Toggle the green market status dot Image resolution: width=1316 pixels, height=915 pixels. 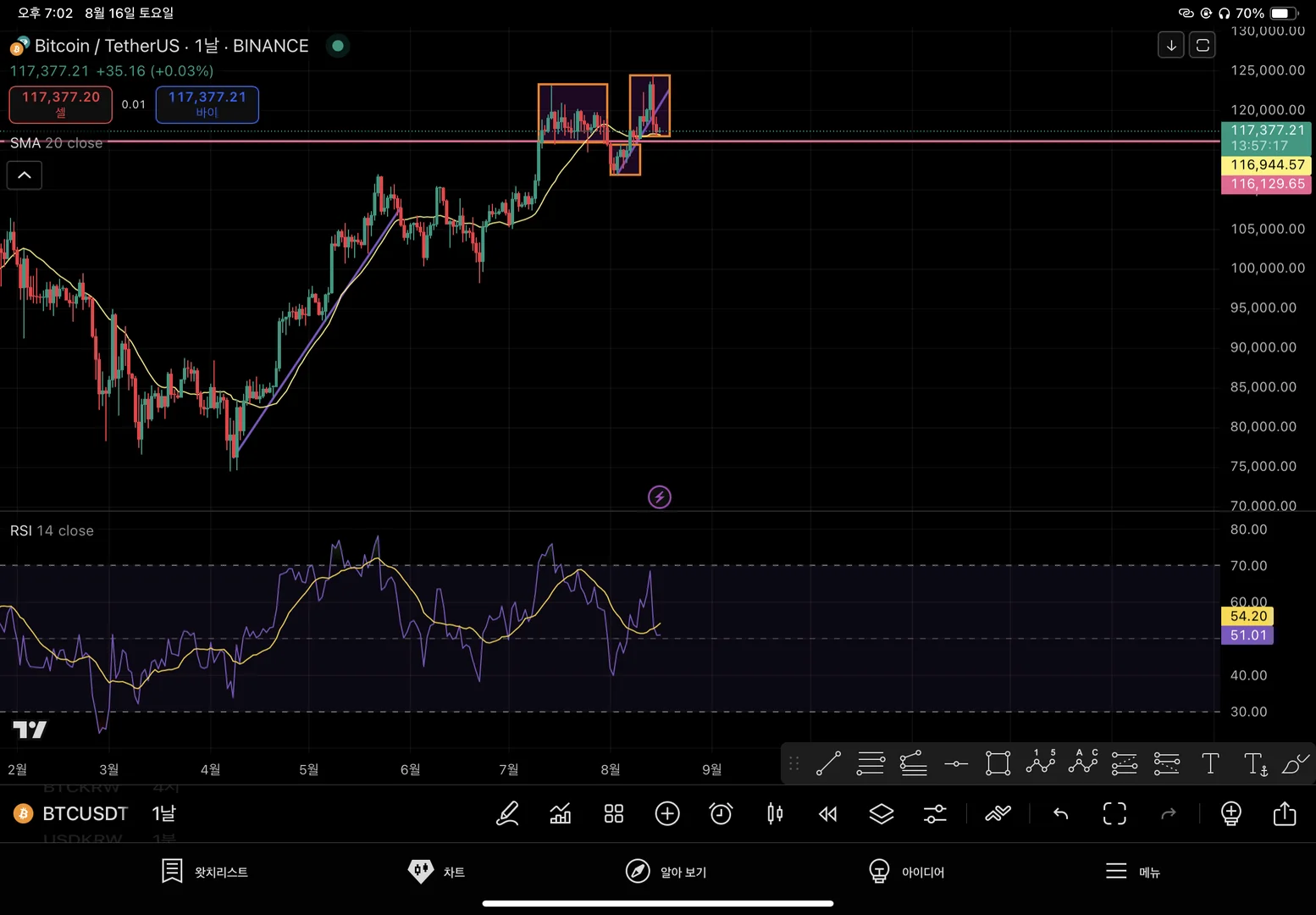[x=338, y=46]
